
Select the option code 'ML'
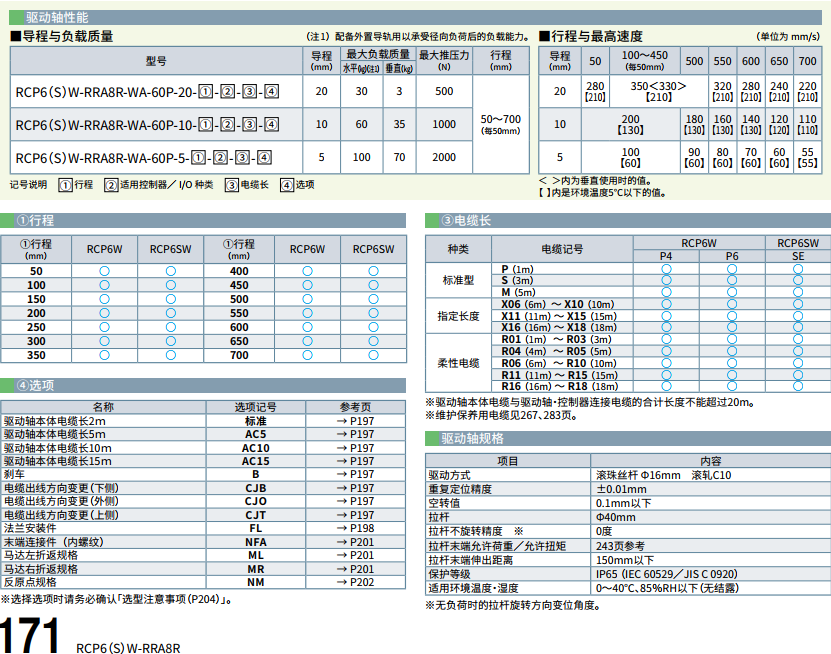255,555
